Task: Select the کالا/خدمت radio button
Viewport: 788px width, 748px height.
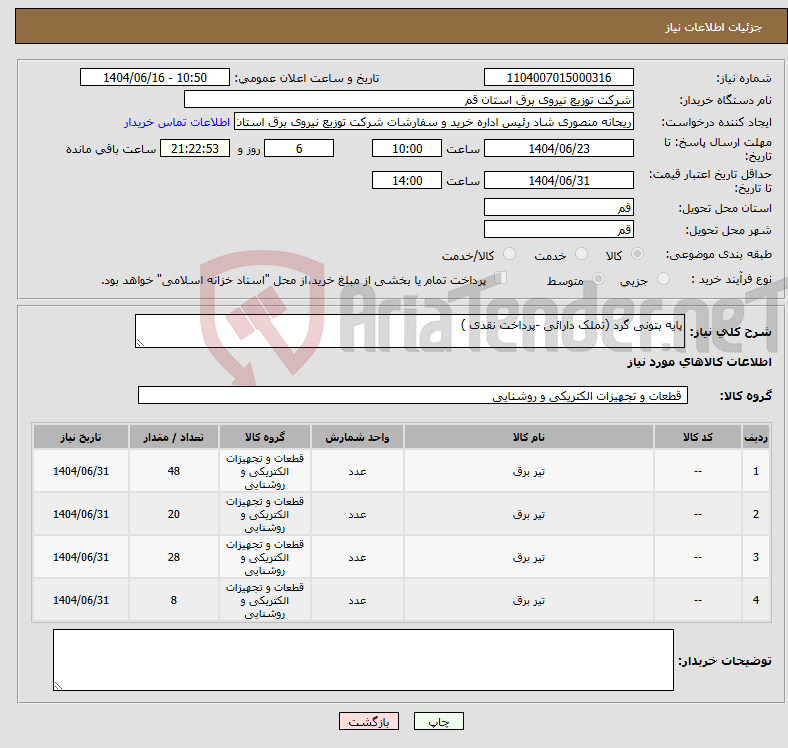Action: (x=510, y=254)
